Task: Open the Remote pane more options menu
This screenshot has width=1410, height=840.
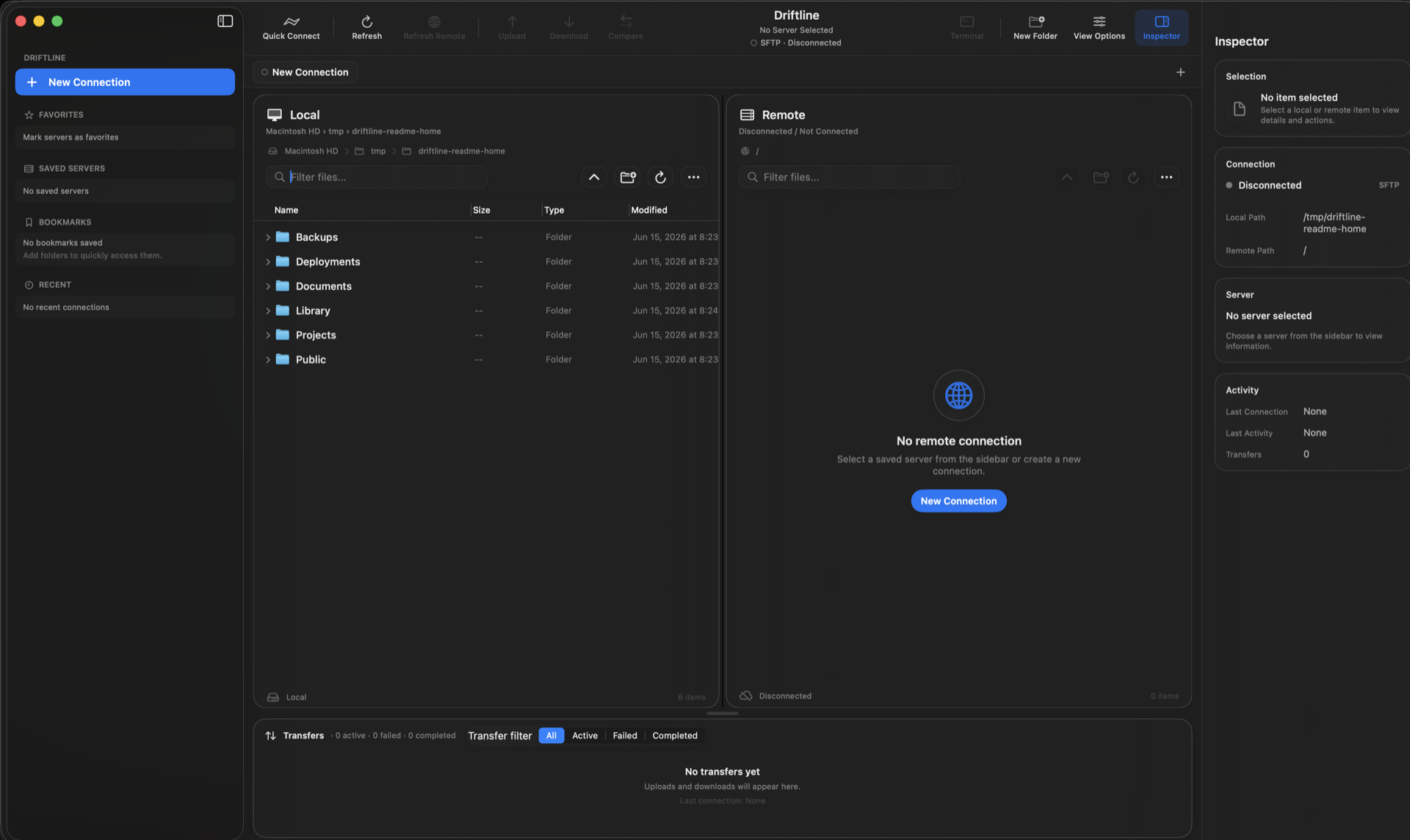Action: pos(1166,177)
